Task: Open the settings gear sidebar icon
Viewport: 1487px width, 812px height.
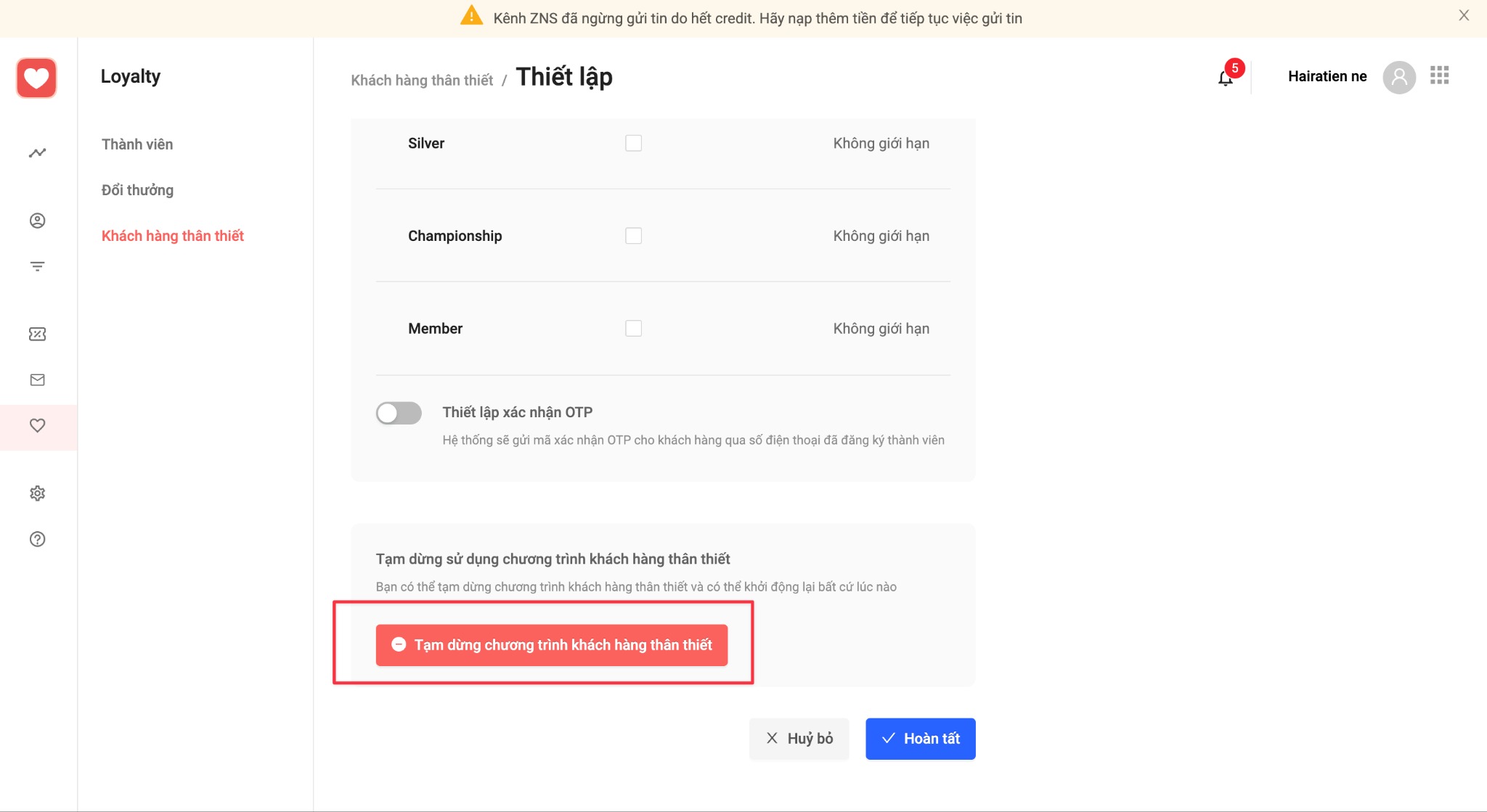Action: (x=38, y=493)
